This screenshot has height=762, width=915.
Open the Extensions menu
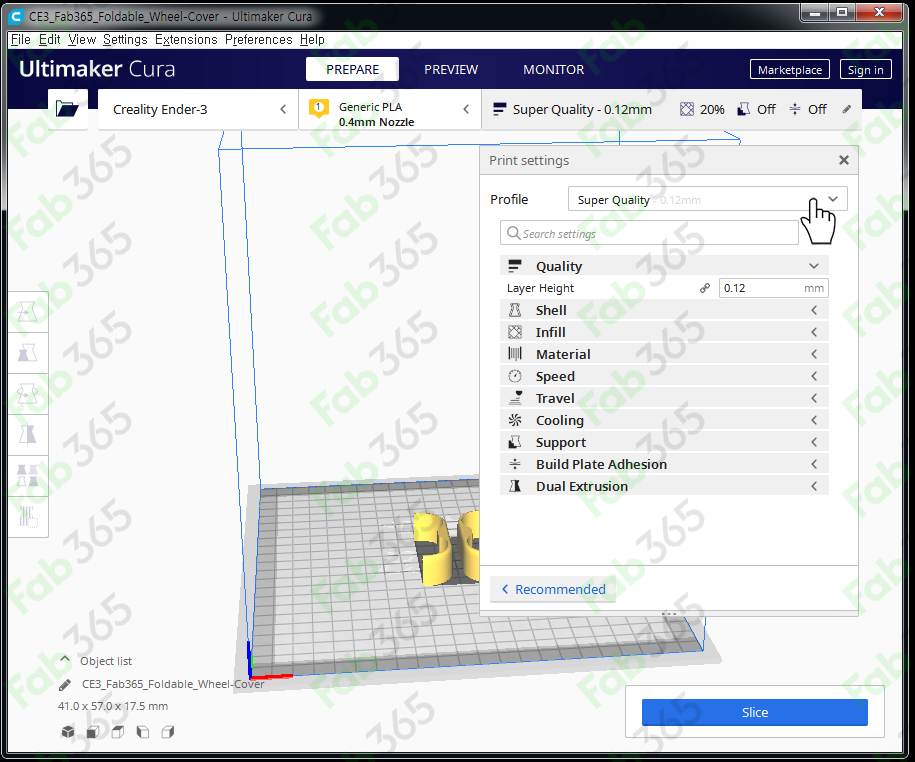[x=186, y=40]
